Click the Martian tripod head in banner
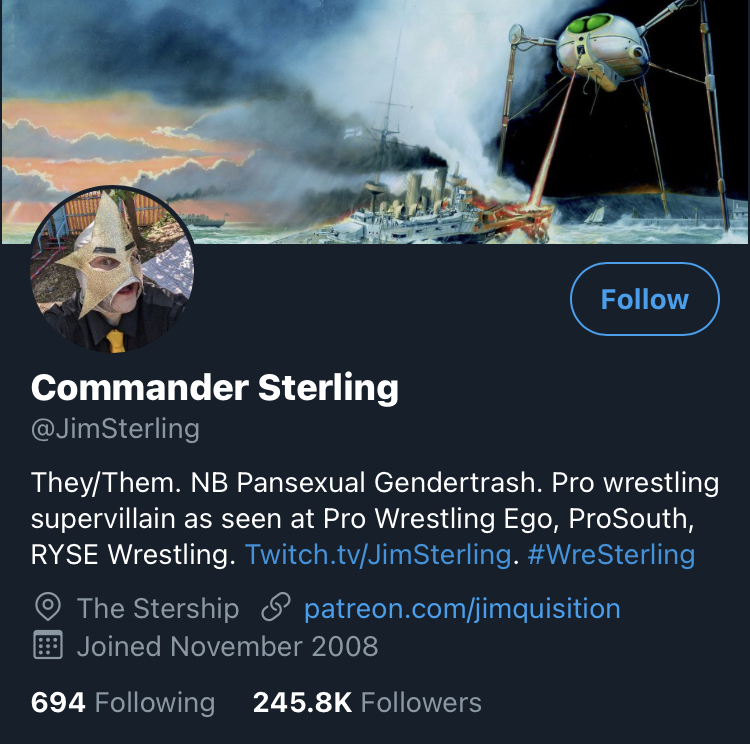The image size is (750, 744). point(602,49)
